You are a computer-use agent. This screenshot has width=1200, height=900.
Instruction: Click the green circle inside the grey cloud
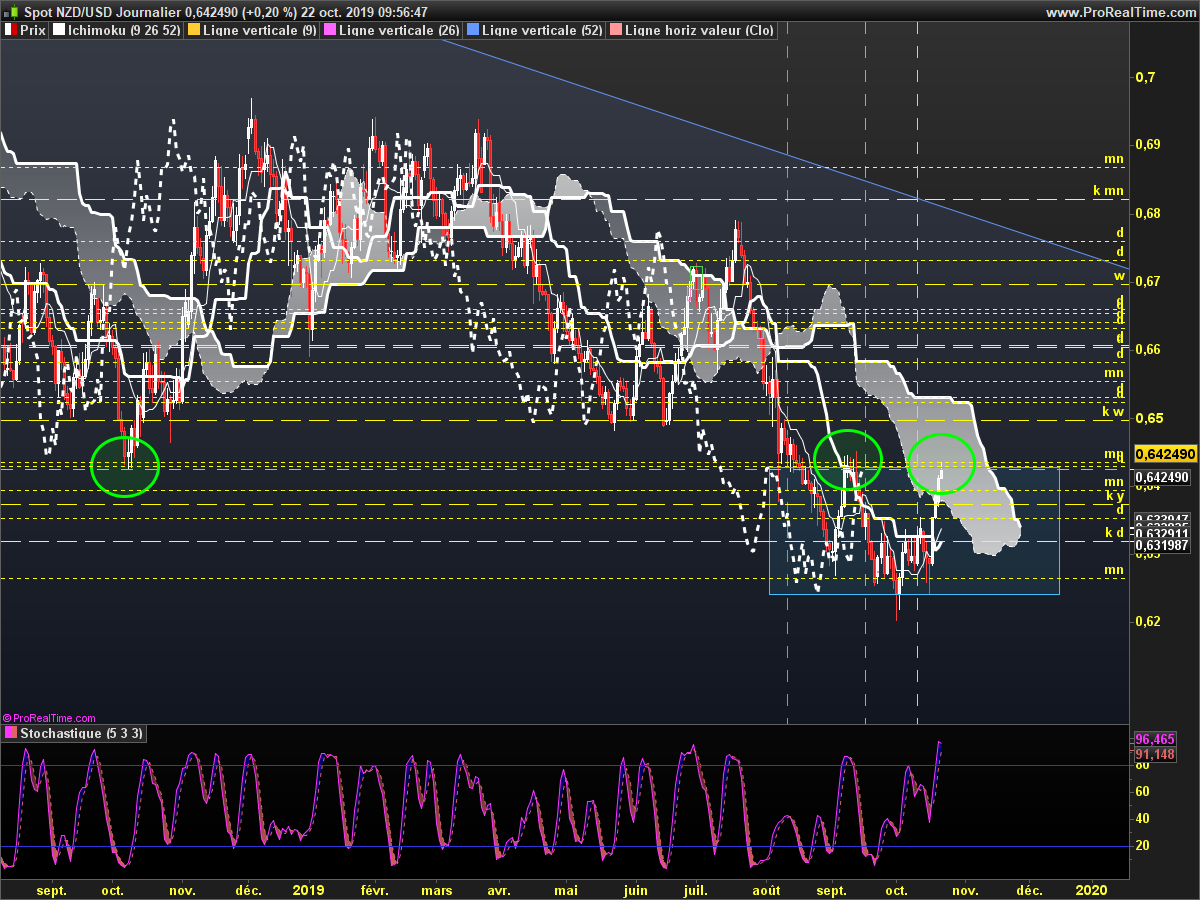point(941,463)
